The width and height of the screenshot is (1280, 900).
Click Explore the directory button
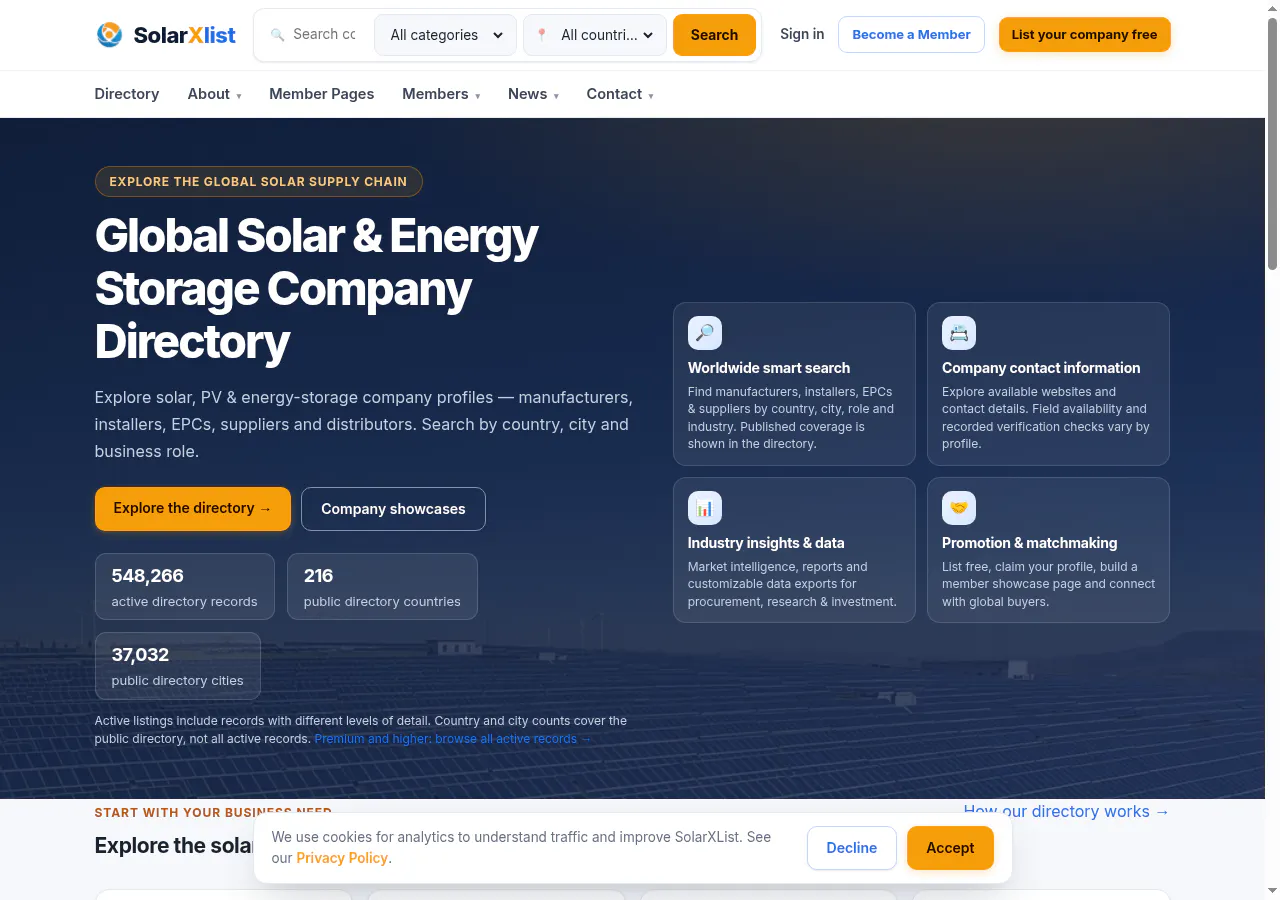(x=193, y=509)
